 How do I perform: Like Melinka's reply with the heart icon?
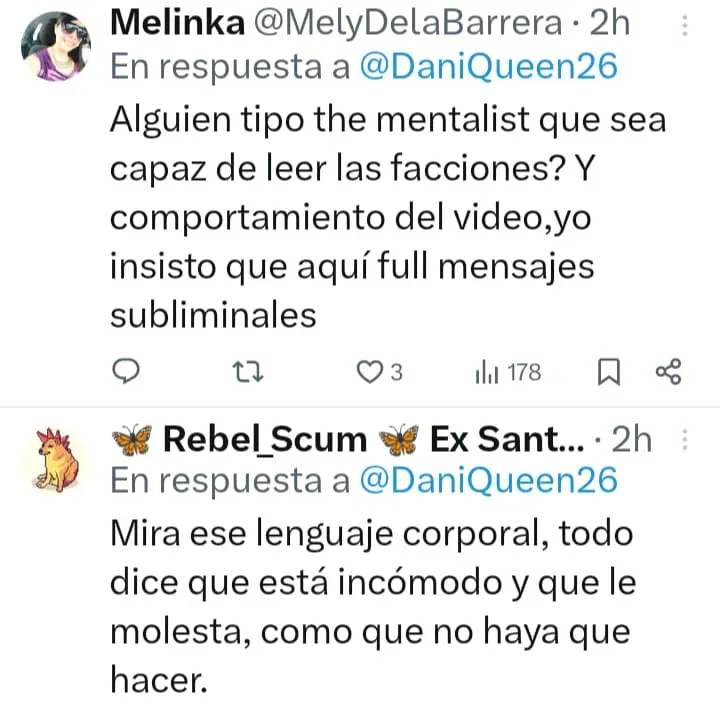(371, 373)
